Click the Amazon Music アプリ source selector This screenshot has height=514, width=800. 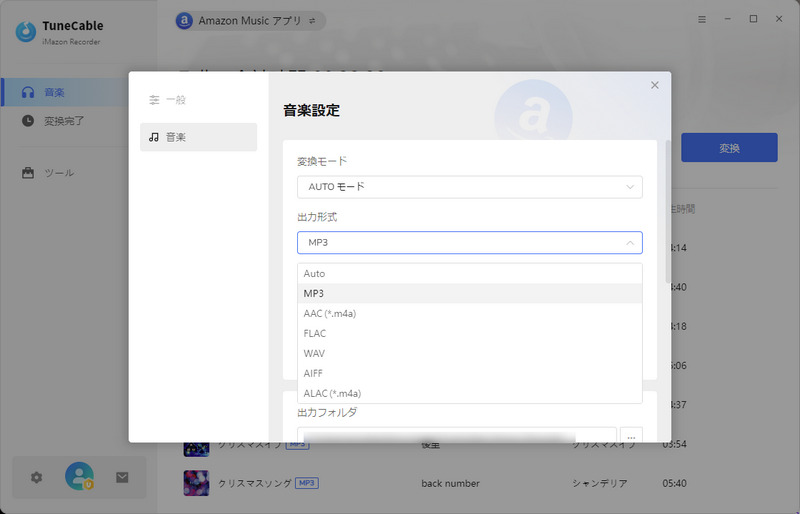click(x=251, y=21)
